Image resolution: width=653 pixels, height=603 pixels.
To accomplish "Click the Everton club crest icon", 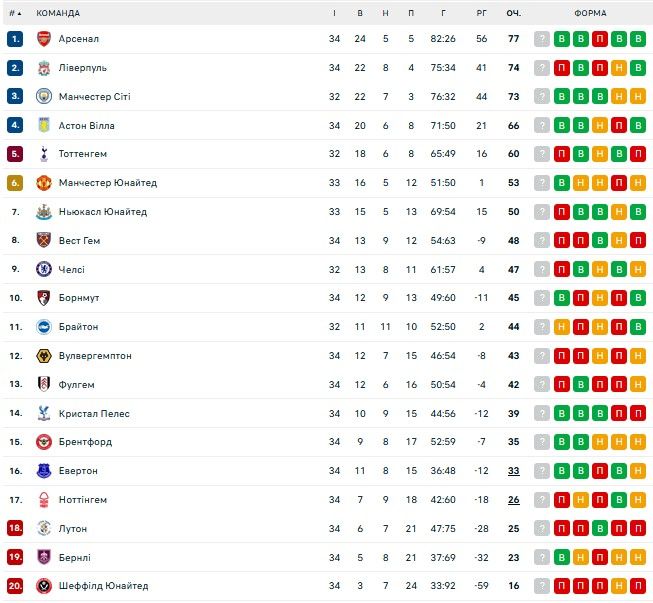I will click(x=43, y=471).
